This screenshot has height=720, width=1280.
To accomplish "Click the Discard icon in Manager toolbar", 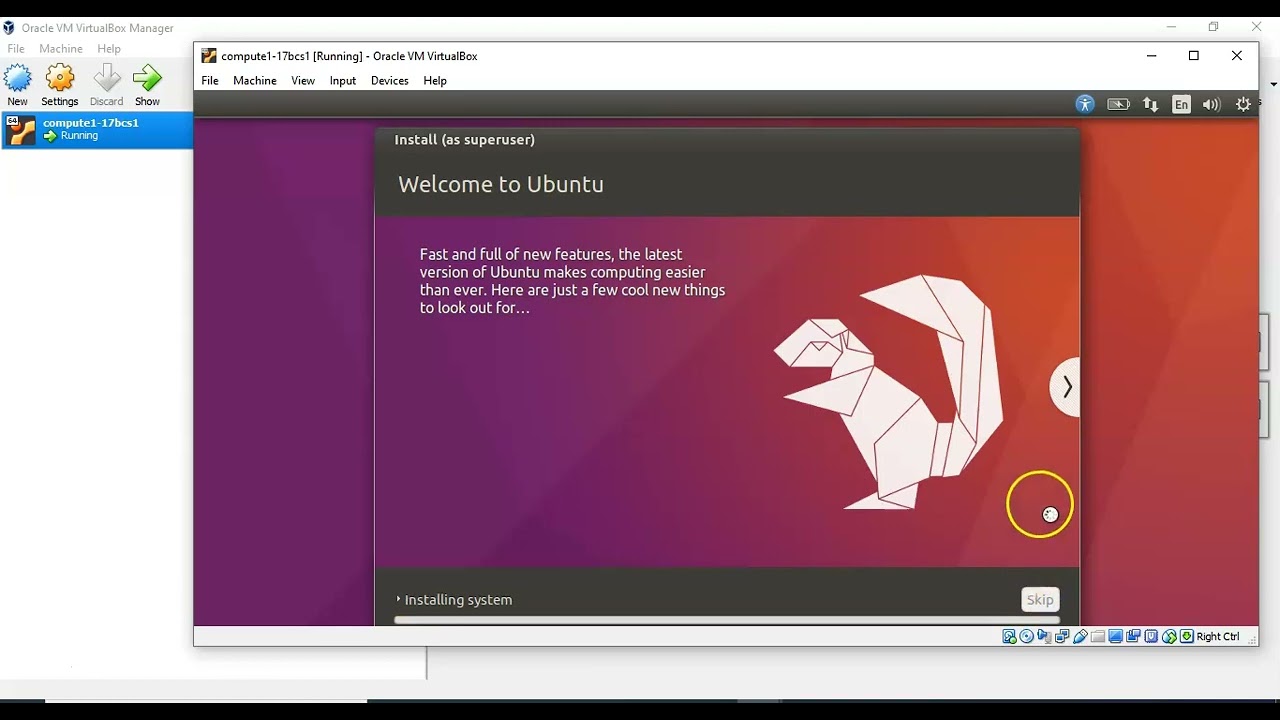I will coord(106,78).
